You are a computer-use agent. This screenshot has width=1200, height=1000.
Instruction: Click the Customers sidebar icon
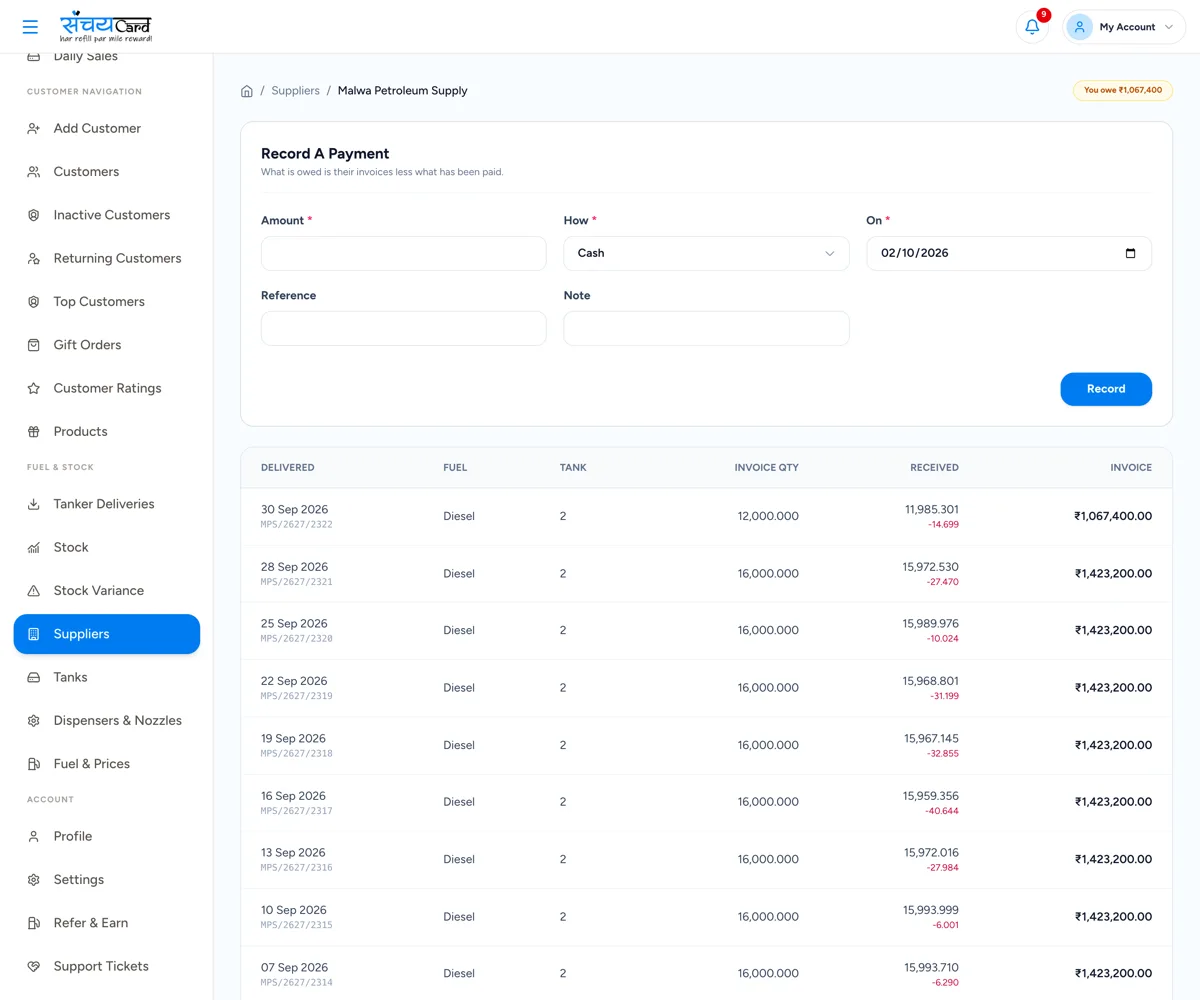[33, 172]
